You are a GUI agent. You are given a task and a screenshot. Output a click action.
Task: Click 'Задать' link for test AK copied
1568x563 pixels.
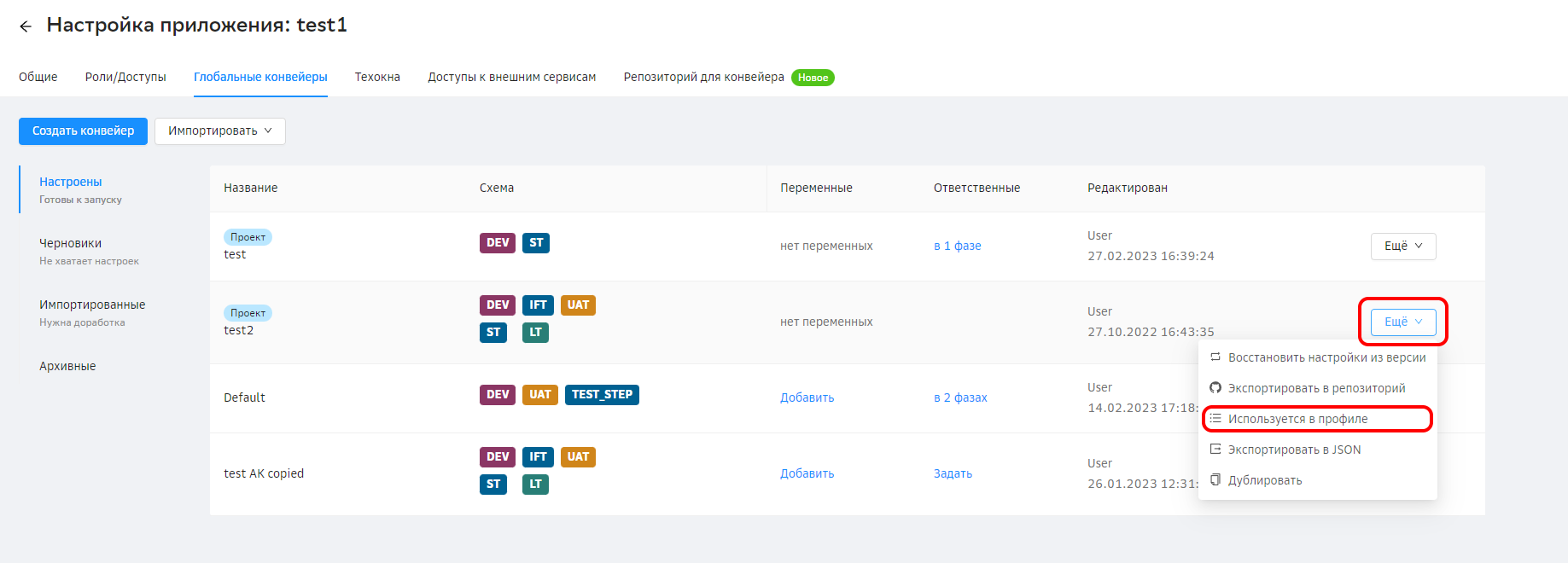[953, 473]
